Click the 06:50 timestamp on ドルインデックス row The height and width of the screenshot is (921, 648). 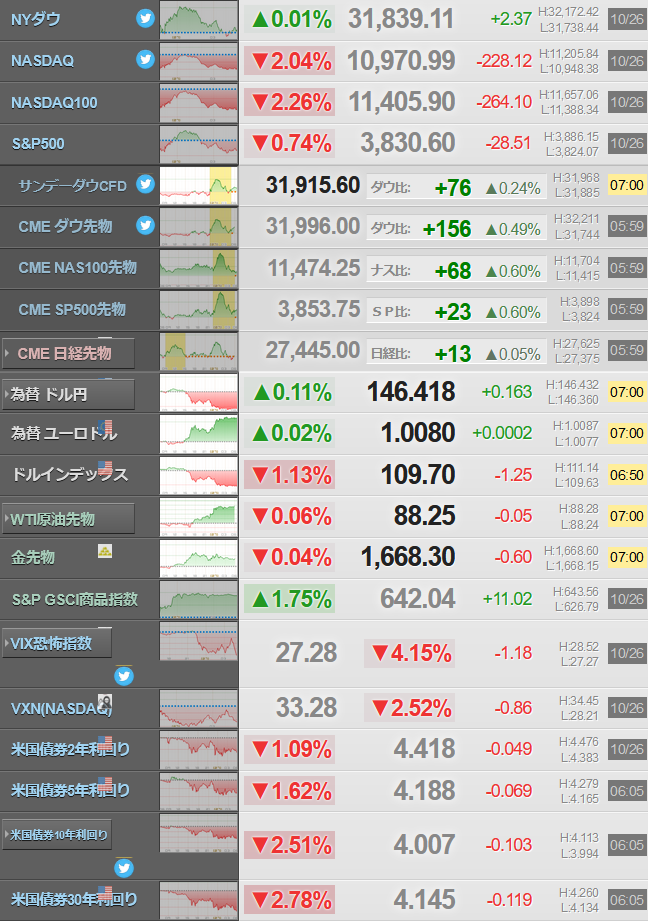click(x=627, y=475)
